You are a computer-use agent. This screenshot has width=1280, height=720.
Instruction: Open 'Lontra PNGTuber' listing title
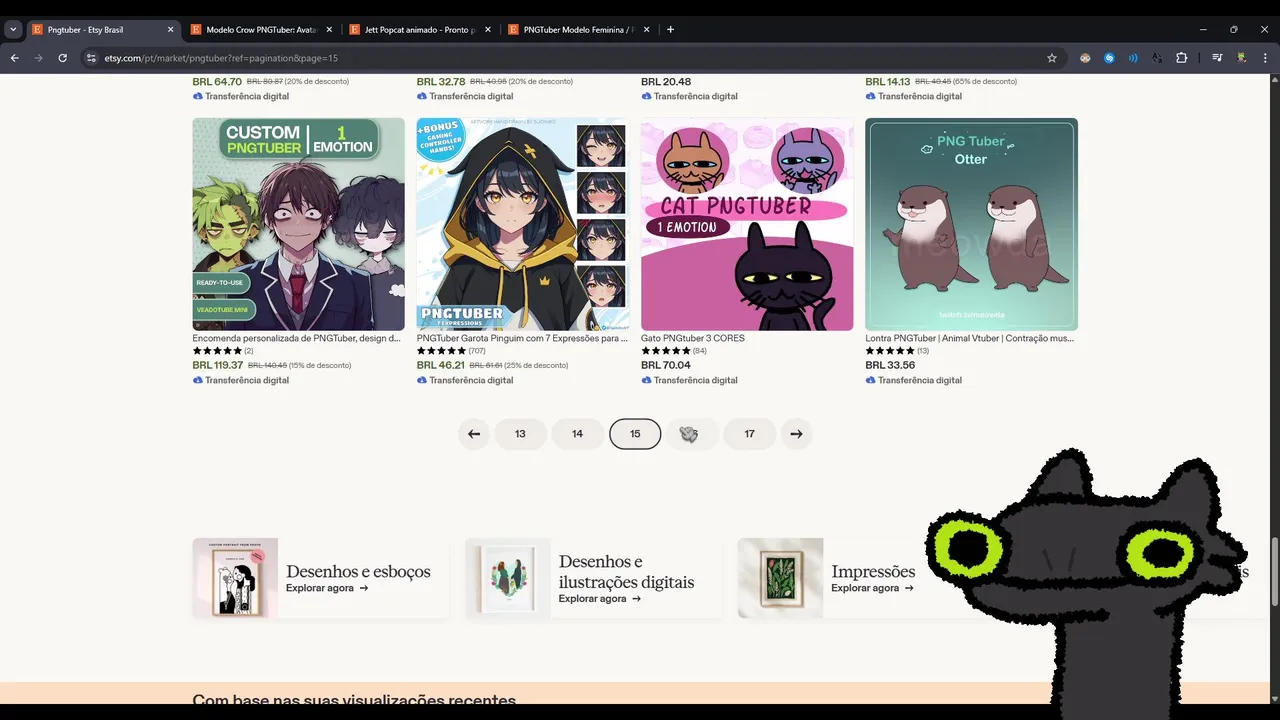(969, 338)
